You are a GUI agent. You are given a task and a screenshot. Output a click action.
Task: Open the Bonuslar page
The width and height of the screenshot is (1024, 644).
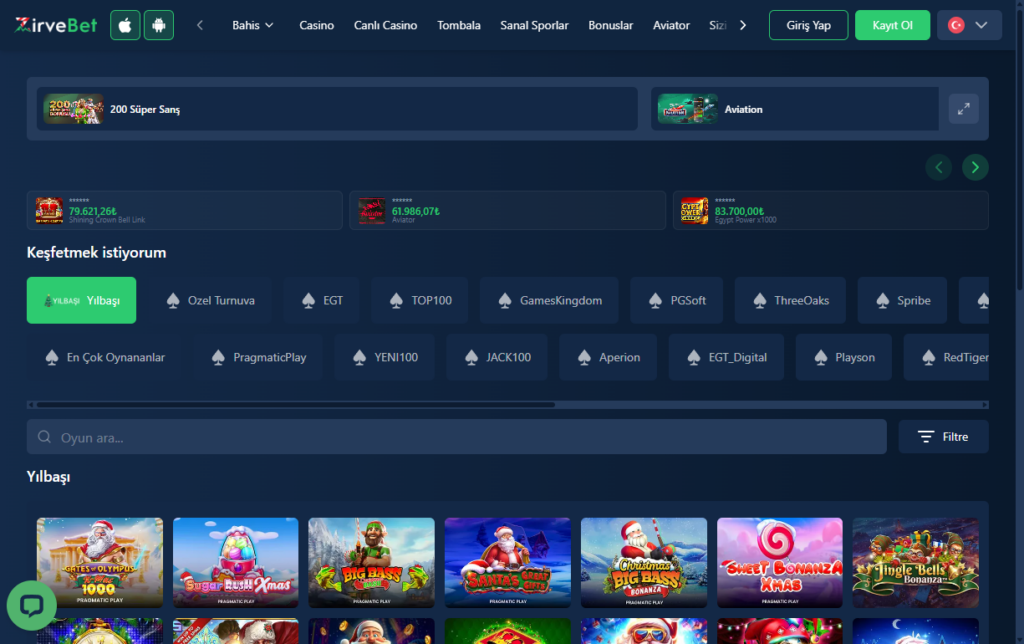coord(611,25)
